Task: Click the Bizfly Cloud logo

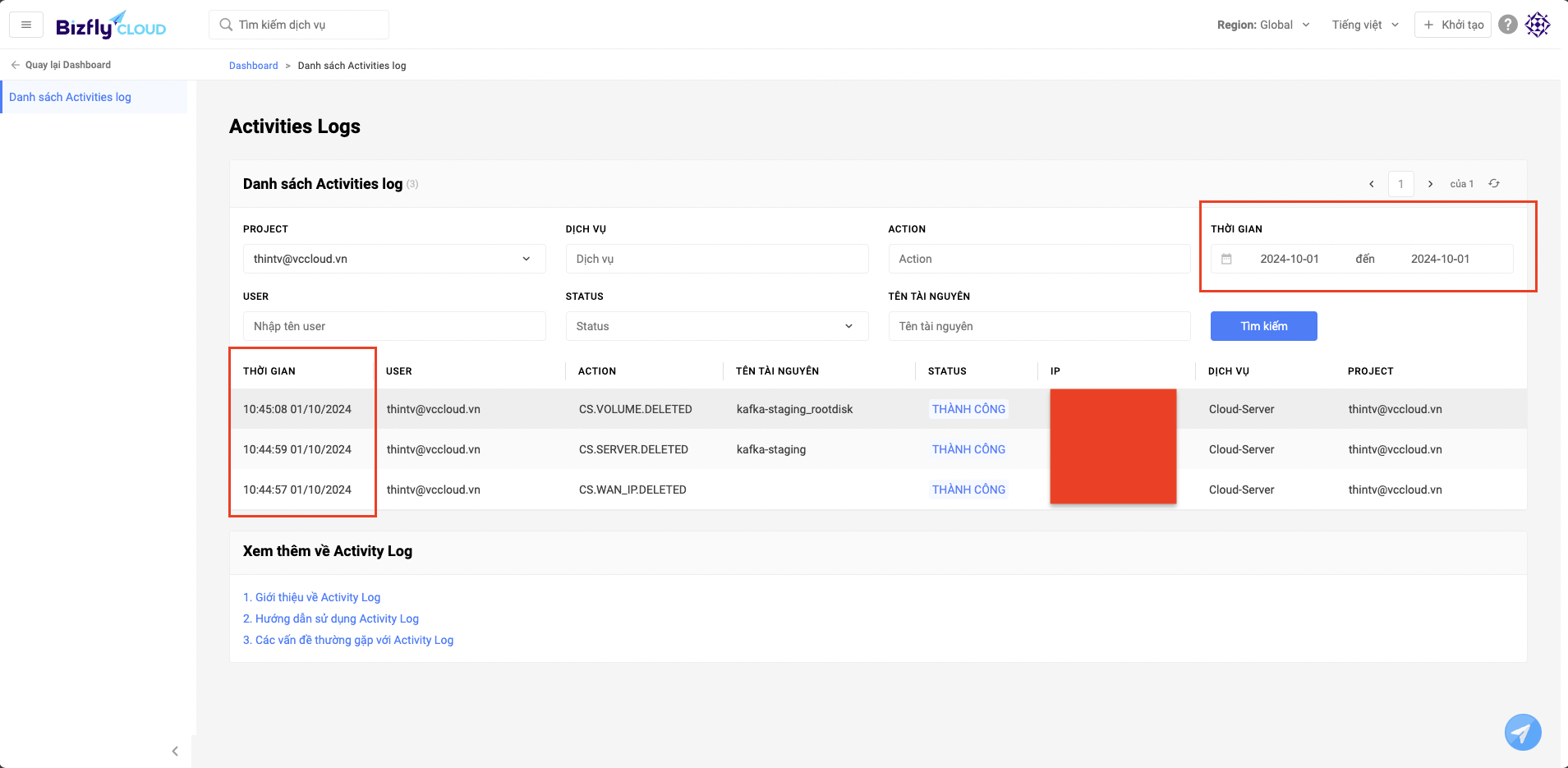Action: point(111,25)
